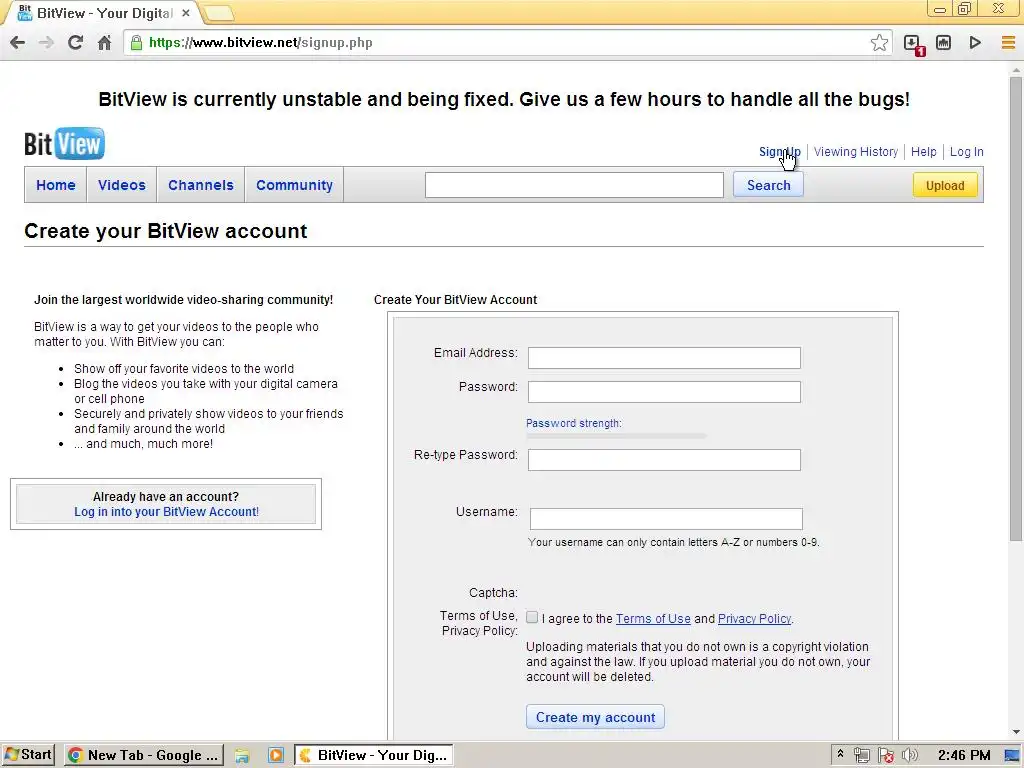Open the Community navigation tab
The image size is (1024, 768).
tap(294, 185)
